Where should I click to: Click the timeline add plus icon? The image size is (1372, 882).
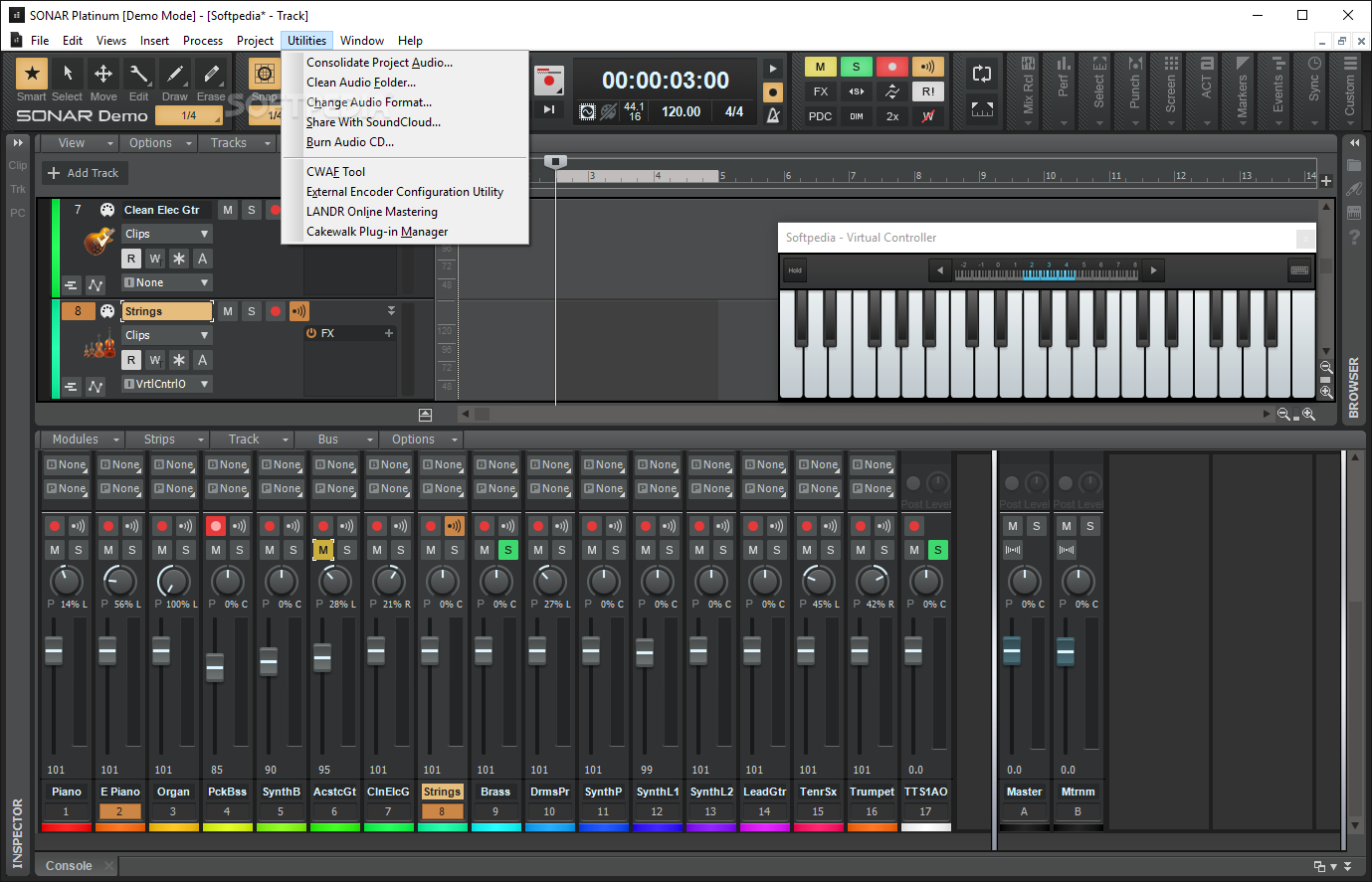[x=1326, y=181]
